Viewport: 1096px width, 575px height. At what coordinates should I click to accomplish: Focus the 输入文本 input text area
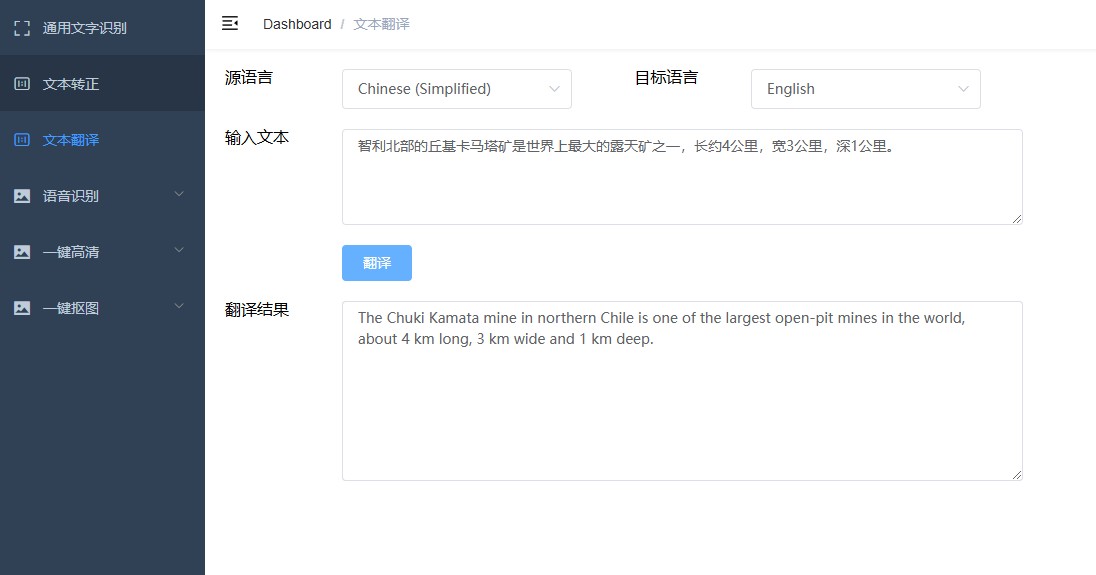[682, 177]
